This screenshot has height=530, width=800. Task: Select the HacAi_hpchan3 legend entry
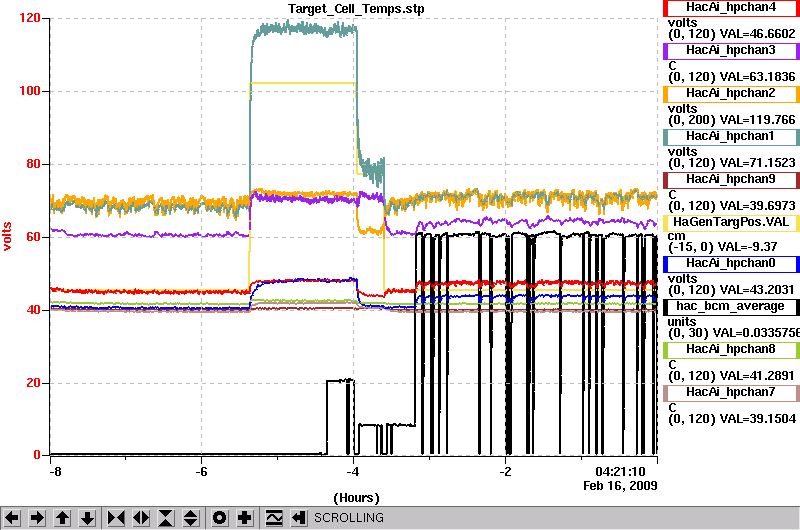click(731, 51)
